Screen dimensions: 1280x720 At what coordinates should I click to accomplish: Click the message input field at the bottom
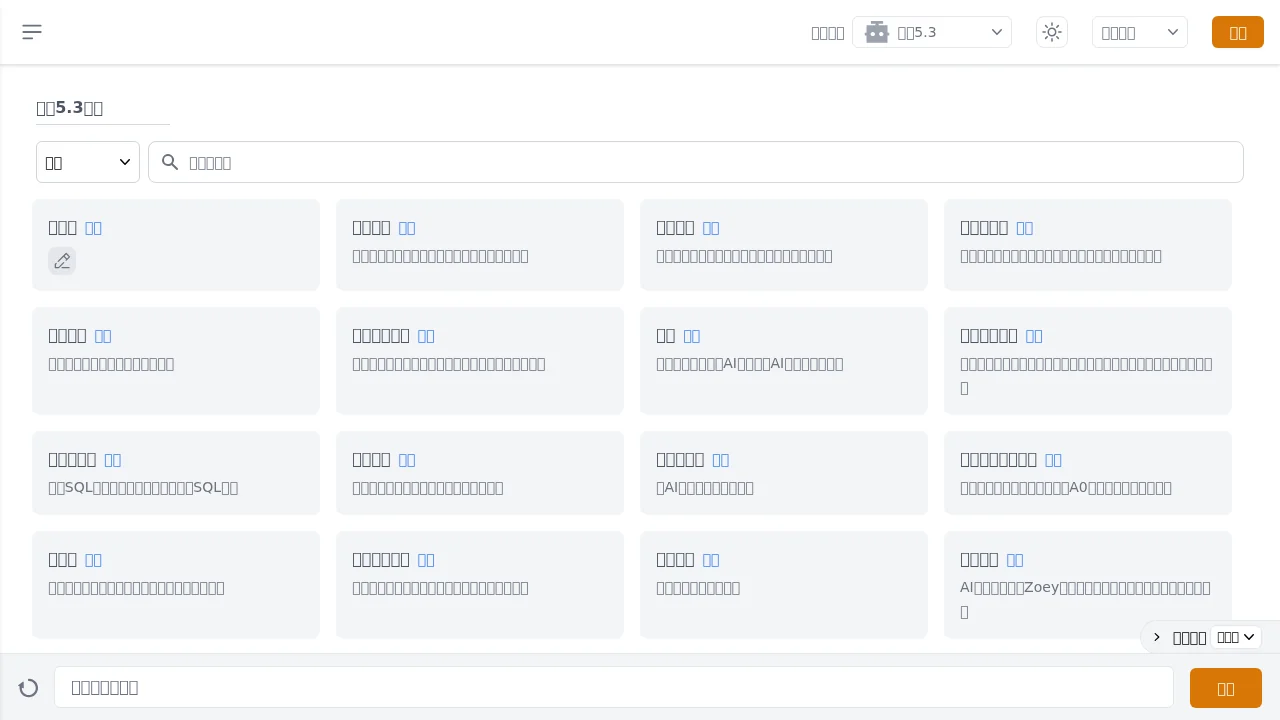[x=614, y=688]
